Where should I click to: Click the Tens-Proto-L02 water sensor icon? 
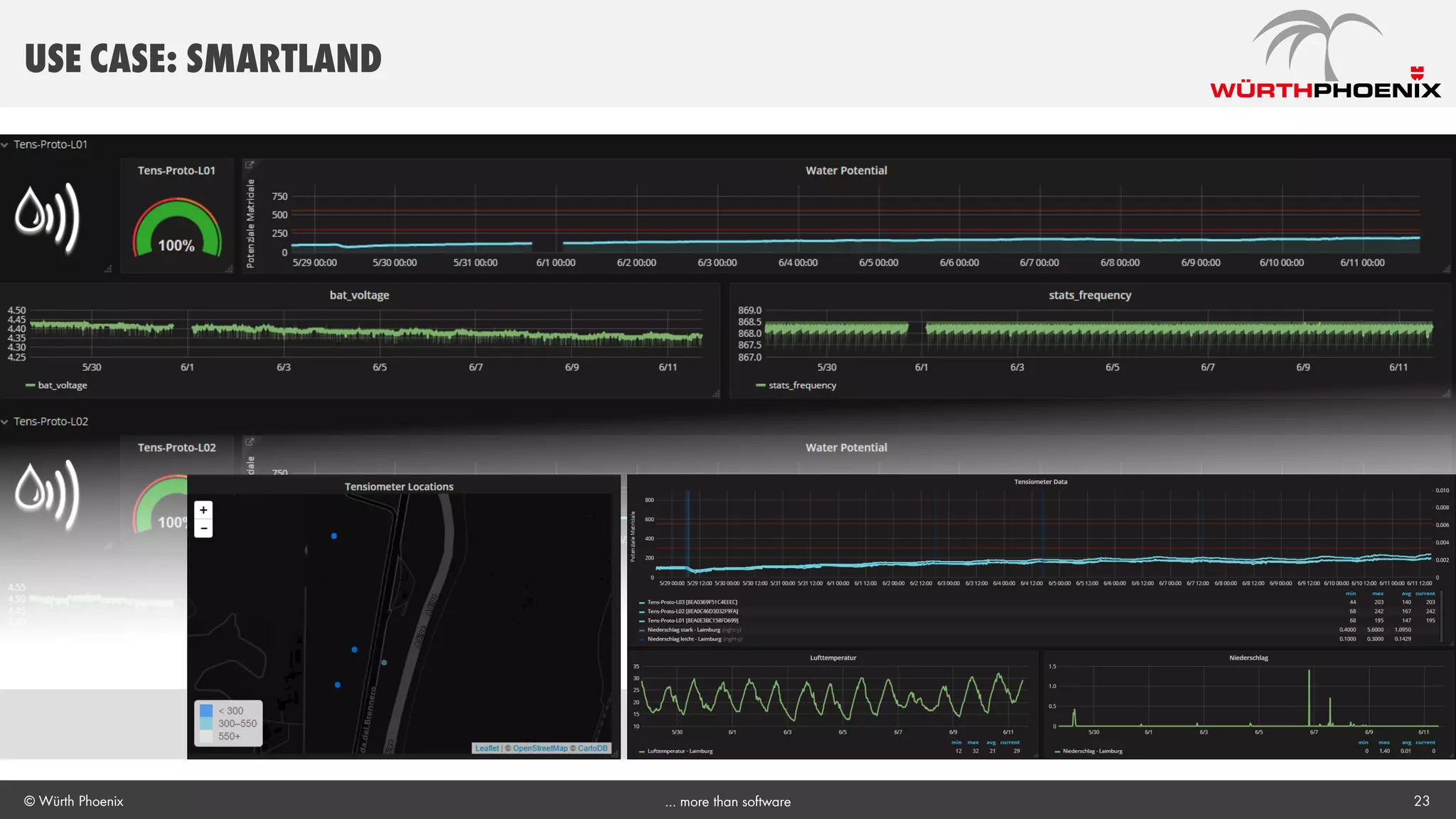pos(48,495)
